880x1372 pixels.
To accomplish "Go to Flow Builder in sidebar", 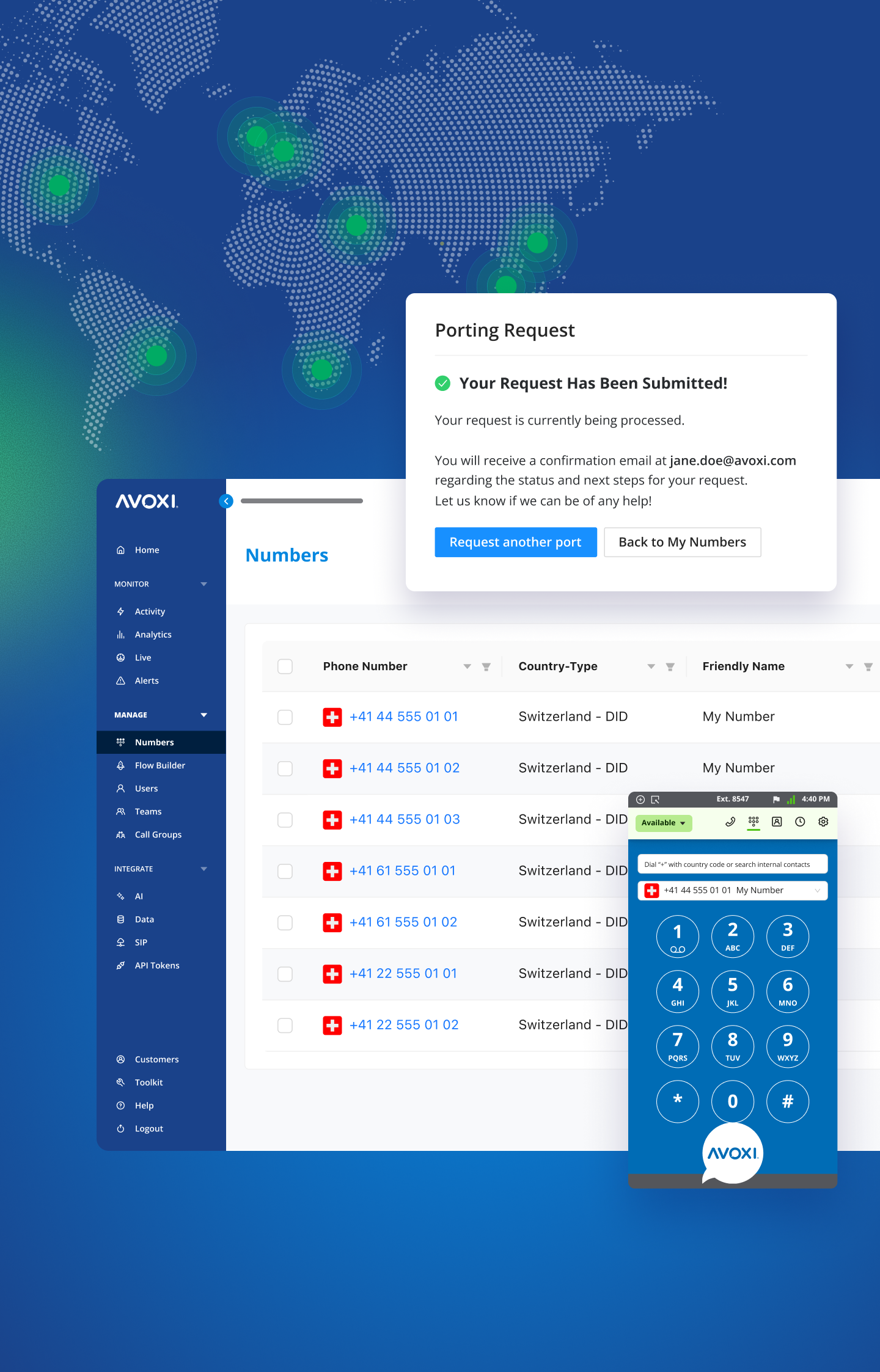I will click(159, 765).
